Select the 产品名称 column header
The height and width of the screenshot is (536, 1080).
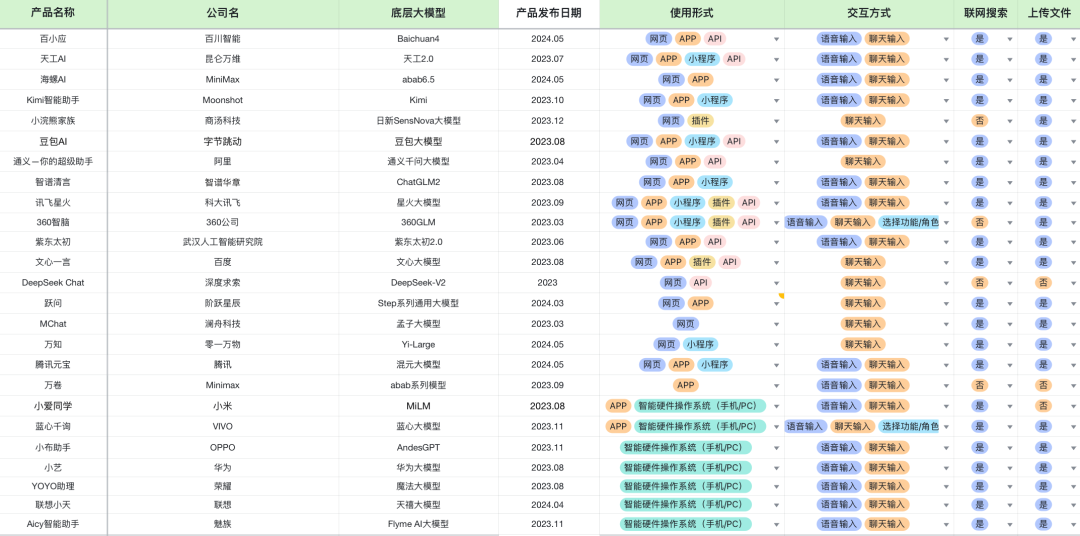click(54, 13)
